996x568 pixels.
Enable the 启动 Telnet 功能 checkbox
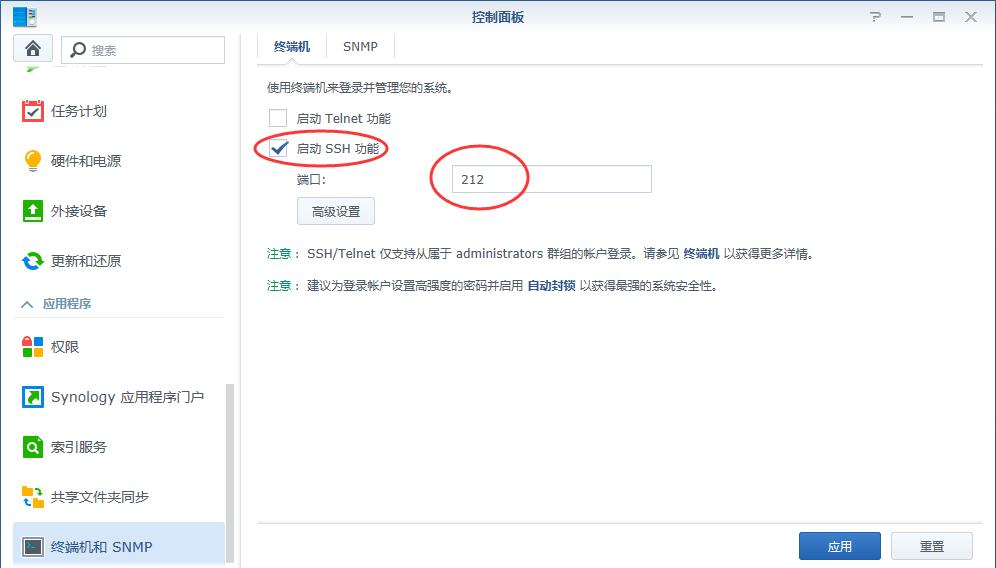click(x=278, y=119)
